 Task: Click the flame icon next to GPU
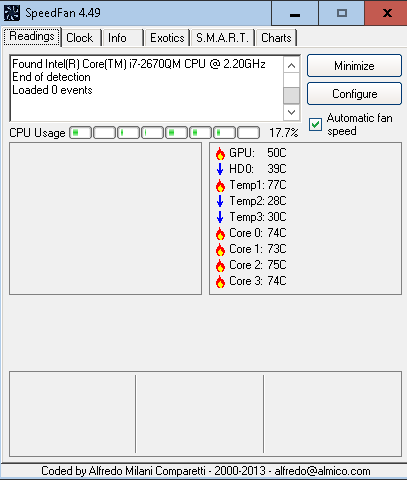pos(220,153)
